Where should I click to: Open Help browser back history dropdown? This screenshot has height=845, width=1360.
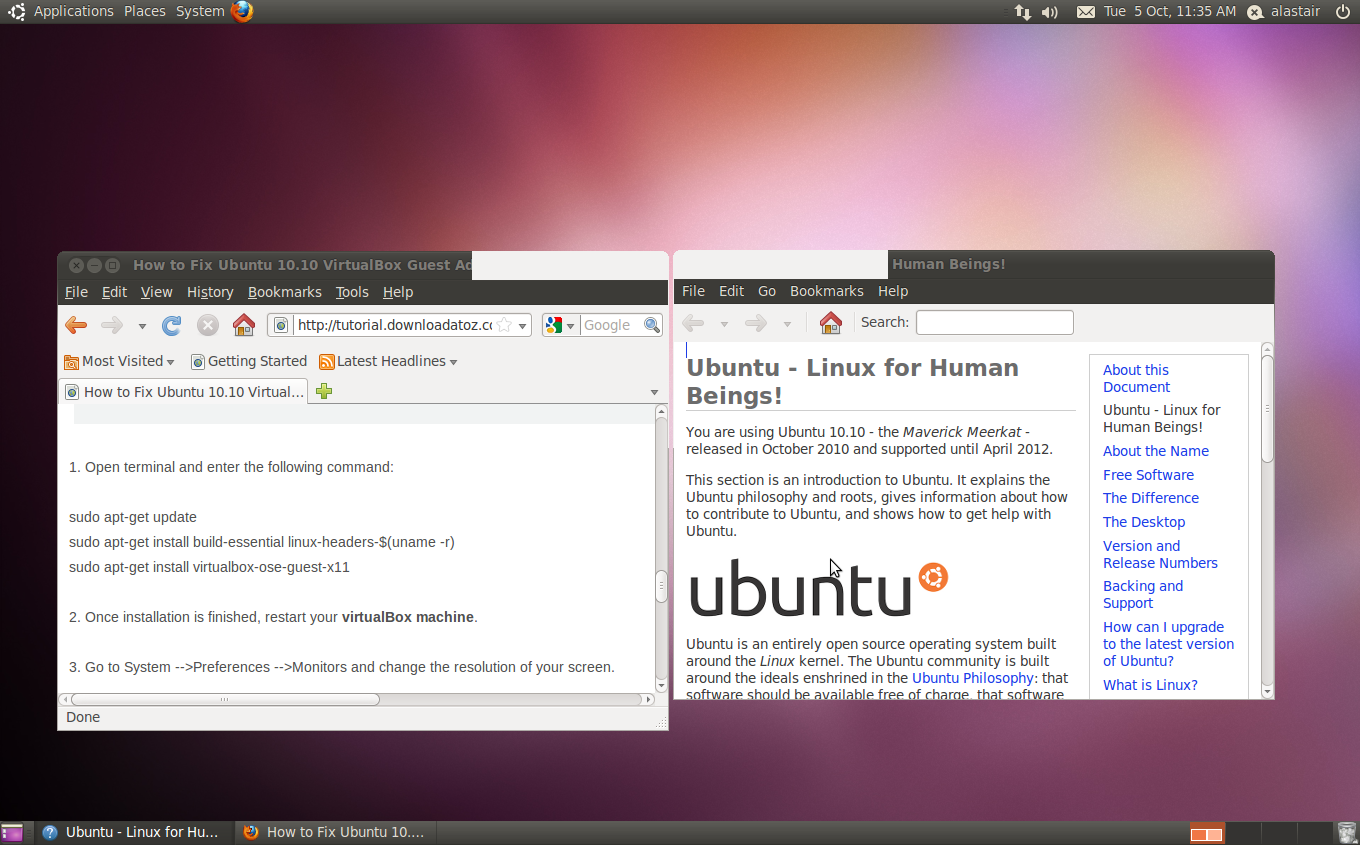pos(724,324)
